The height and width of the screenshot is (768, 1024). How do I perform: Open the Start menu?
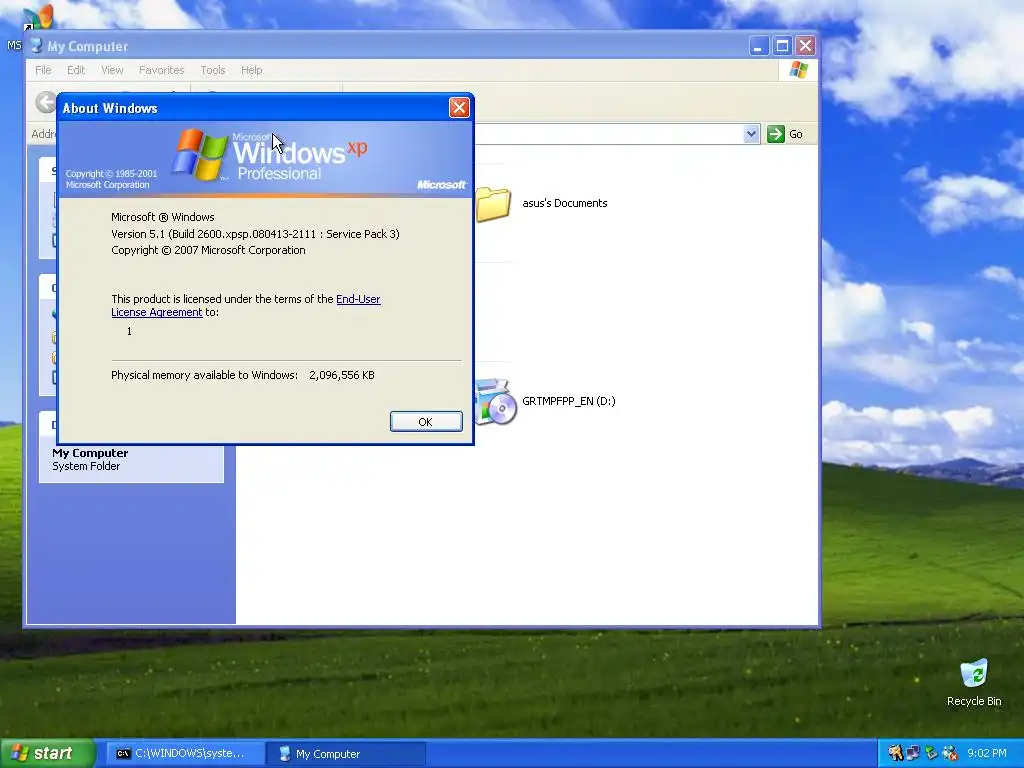tap(47, 754)
